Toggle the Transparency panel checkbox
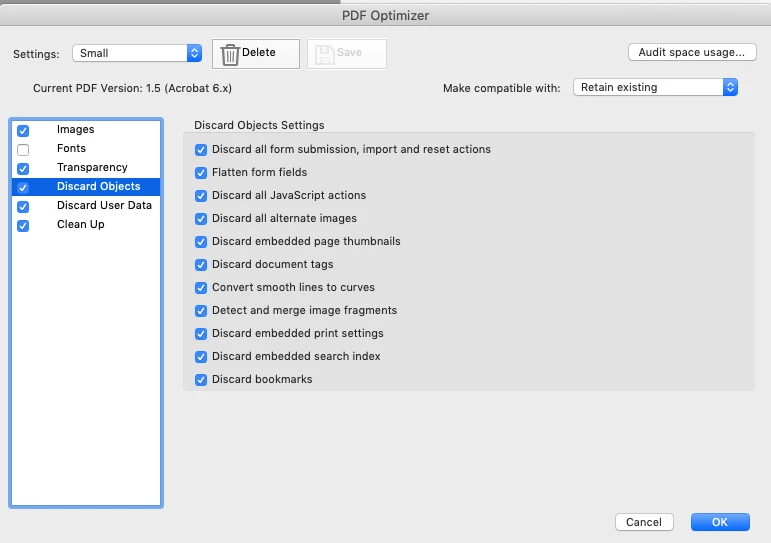 (23, 168)
